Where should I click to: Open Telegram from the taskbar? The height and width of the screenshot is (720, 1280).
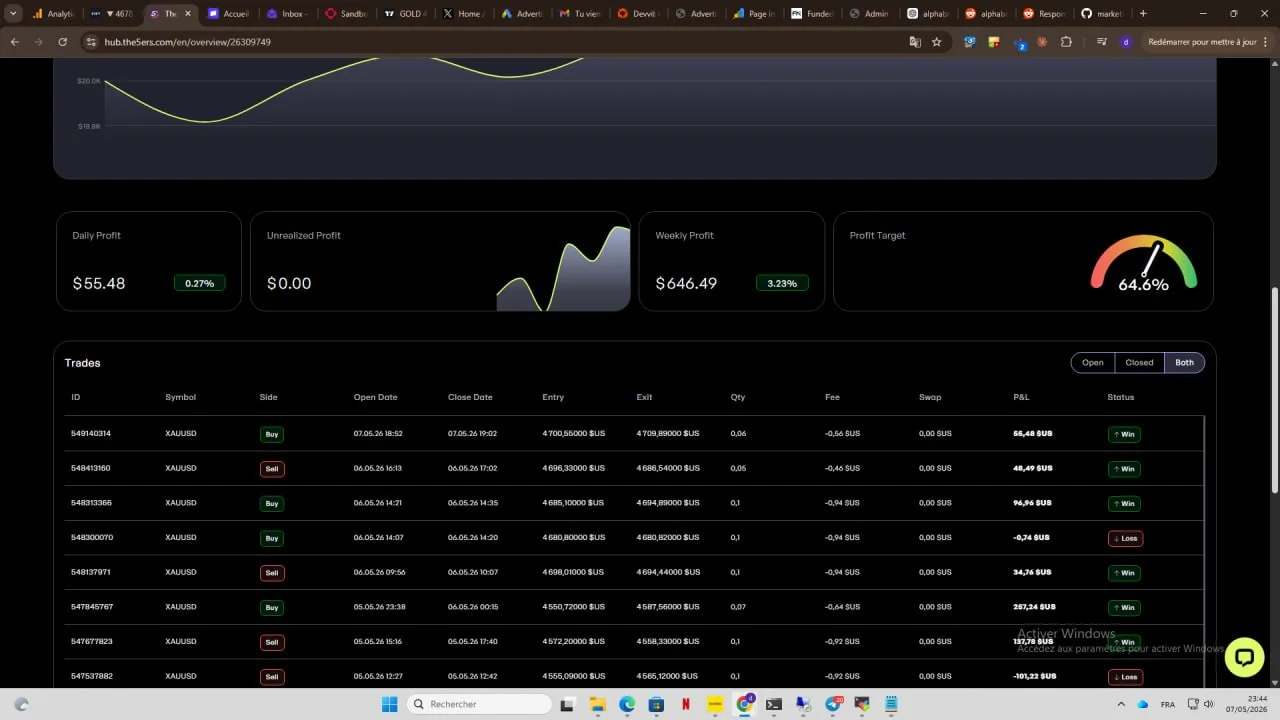click(x=832, y=704)
